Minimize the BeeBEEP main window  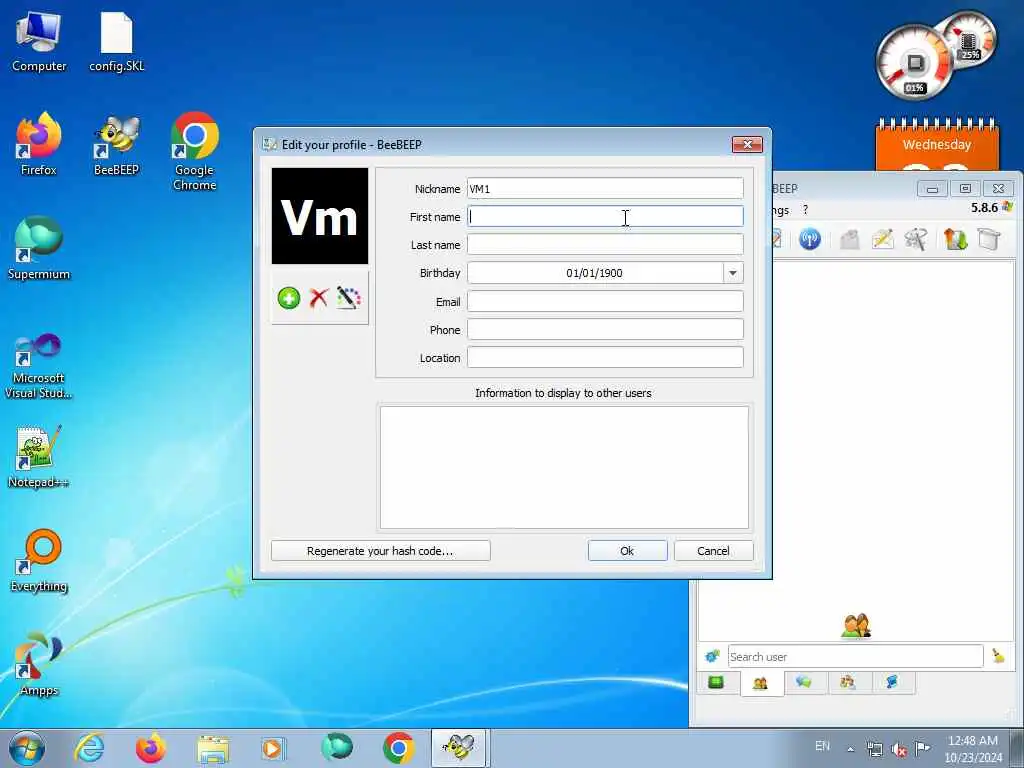(932, 189)
